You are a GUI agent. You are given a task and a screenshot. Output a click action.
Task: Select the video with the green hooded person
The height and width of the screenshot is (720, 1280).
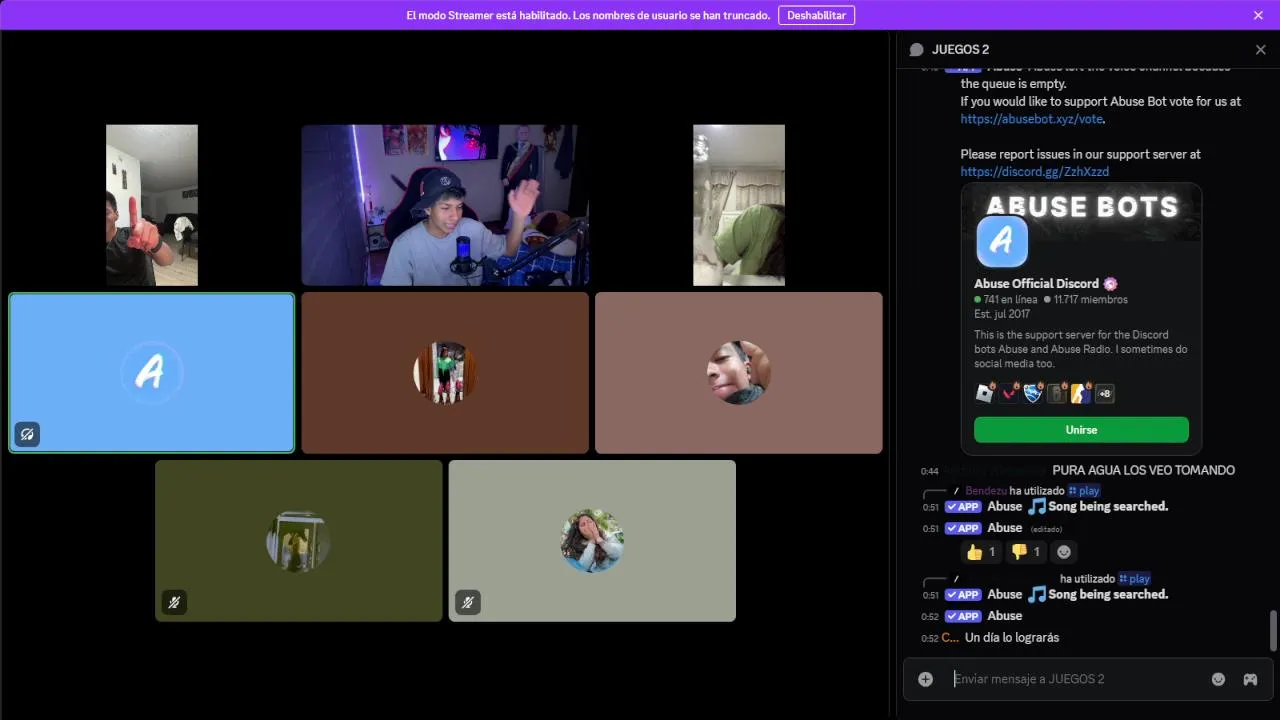[x=739, y=205]
